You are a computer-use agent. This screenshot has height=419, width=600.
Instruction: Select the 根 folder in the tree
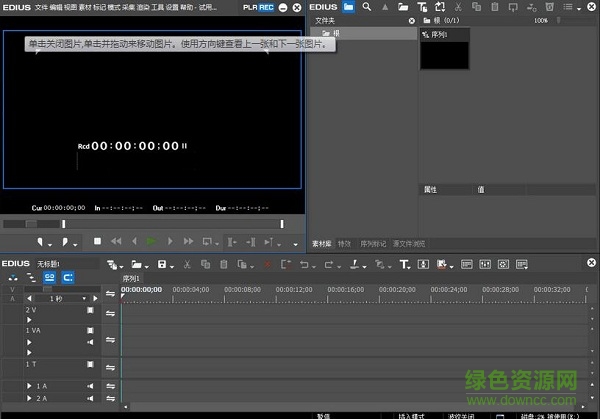click(336, 33)
